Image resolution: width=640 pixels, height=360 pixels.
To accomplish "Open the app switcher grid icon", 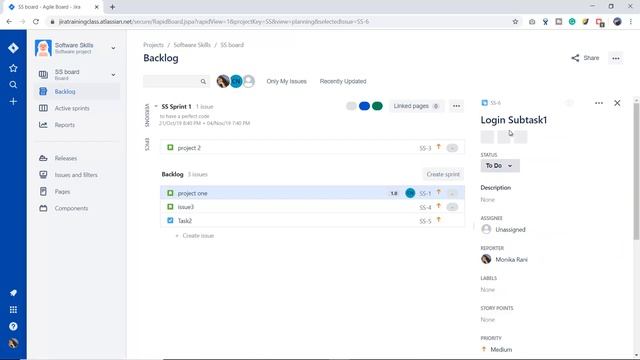I will click(13, 310).
